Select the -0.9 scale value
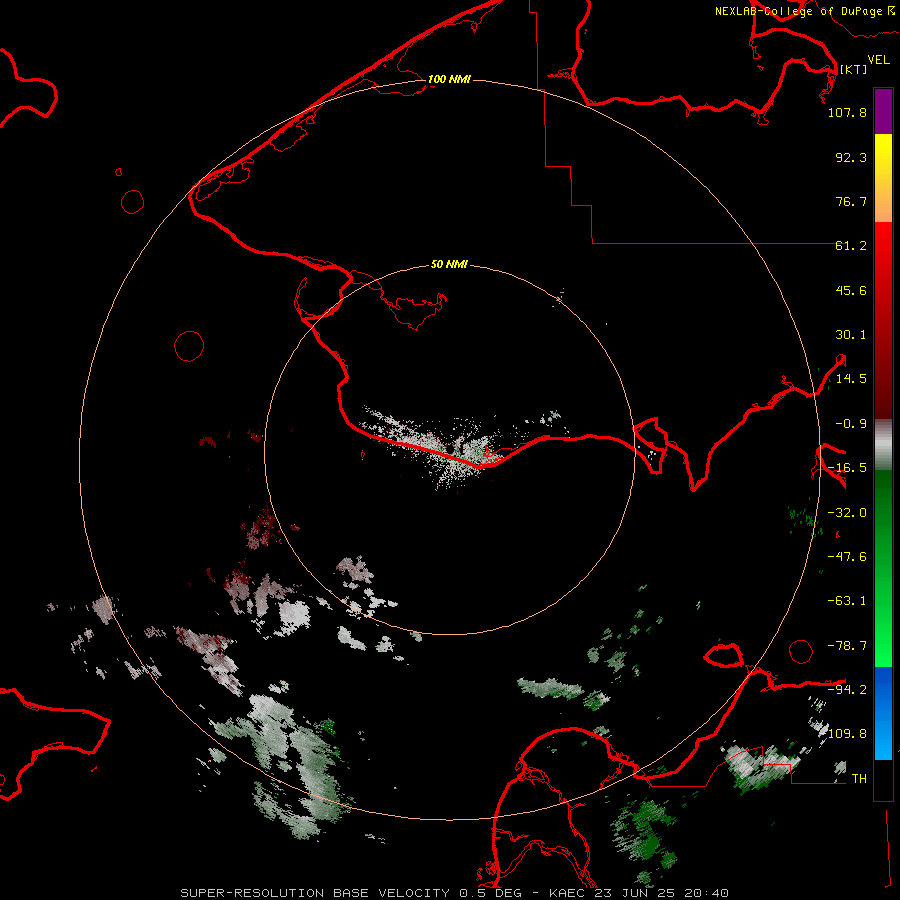Screen dimensions: 900x900 pos(851,424)
